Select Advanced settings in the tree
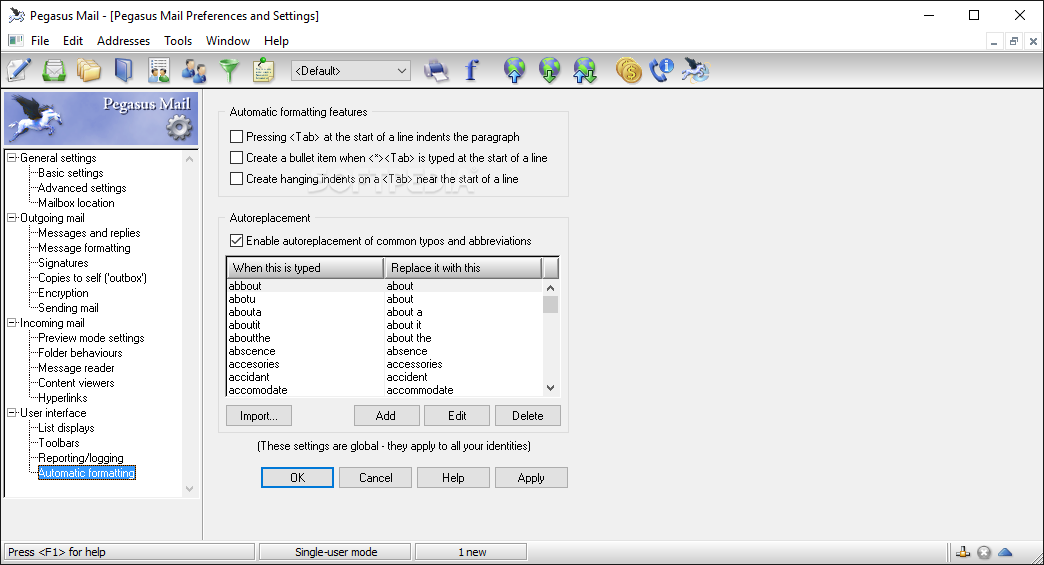Viewport: 1044px width, 565px height. pyautogui.click(x=82, y=188)
